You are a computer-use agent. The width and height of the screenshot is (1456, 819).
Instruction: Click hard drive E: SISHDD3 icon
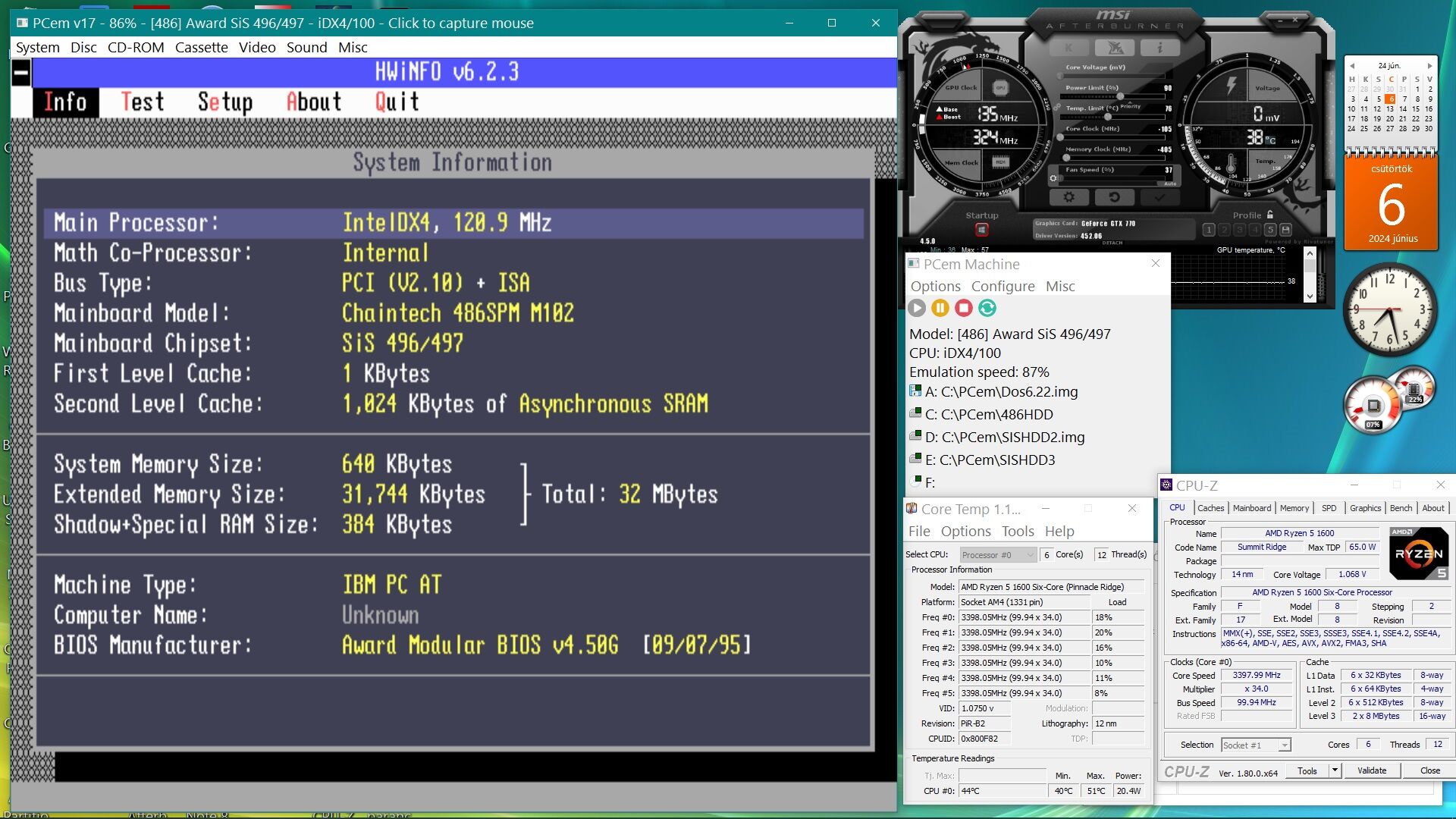[x=915, y=460]
